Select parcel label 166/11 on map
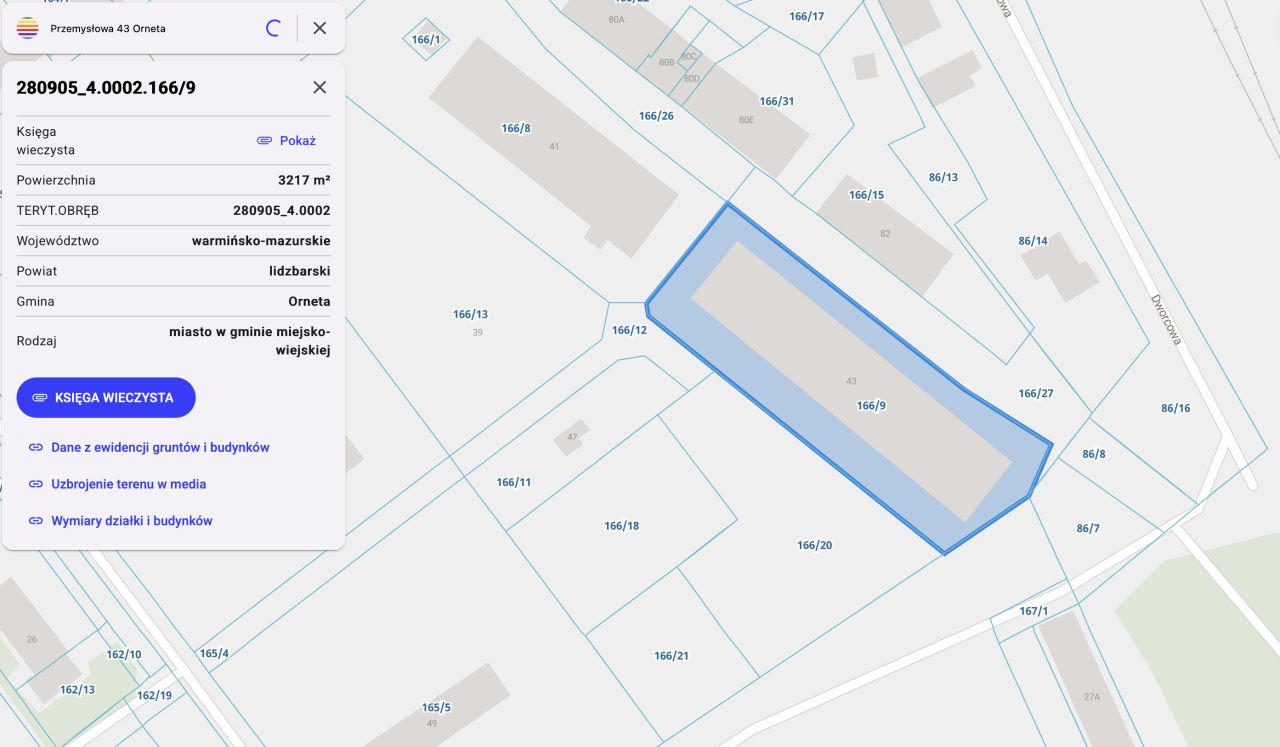The height and width of the screenshot is (747, 1280). coord(514,482)
